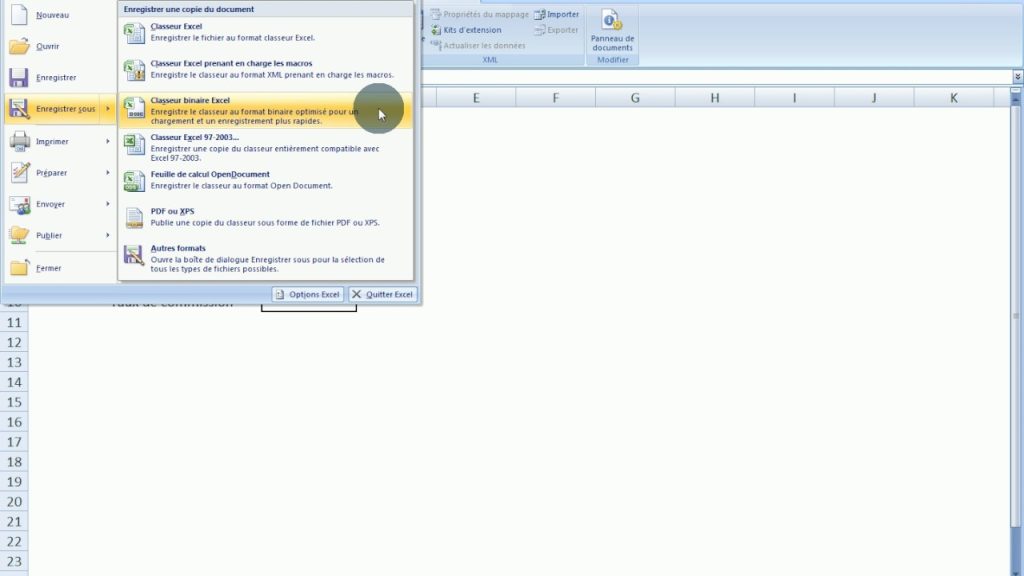This screenshot has height=576, width=1024.
Task: Click the vertical scrollbar of the sheet
Action: pos(1016,317)
